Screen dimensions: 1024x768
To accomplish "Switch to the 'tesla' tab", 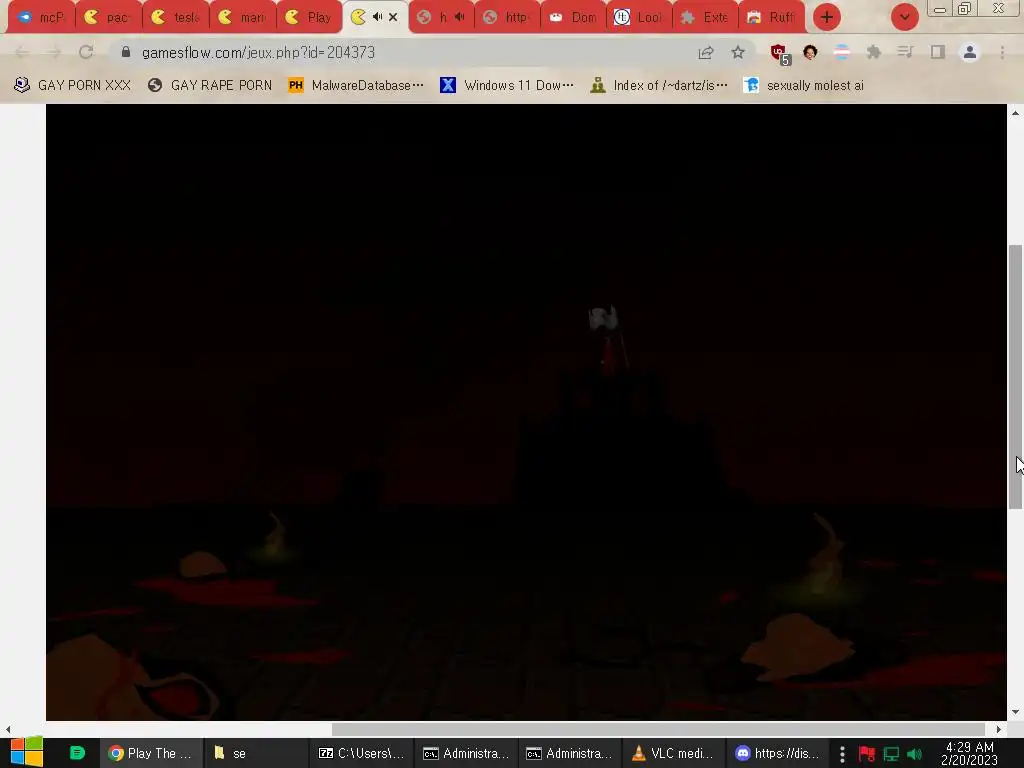I will tap(176, 17).
